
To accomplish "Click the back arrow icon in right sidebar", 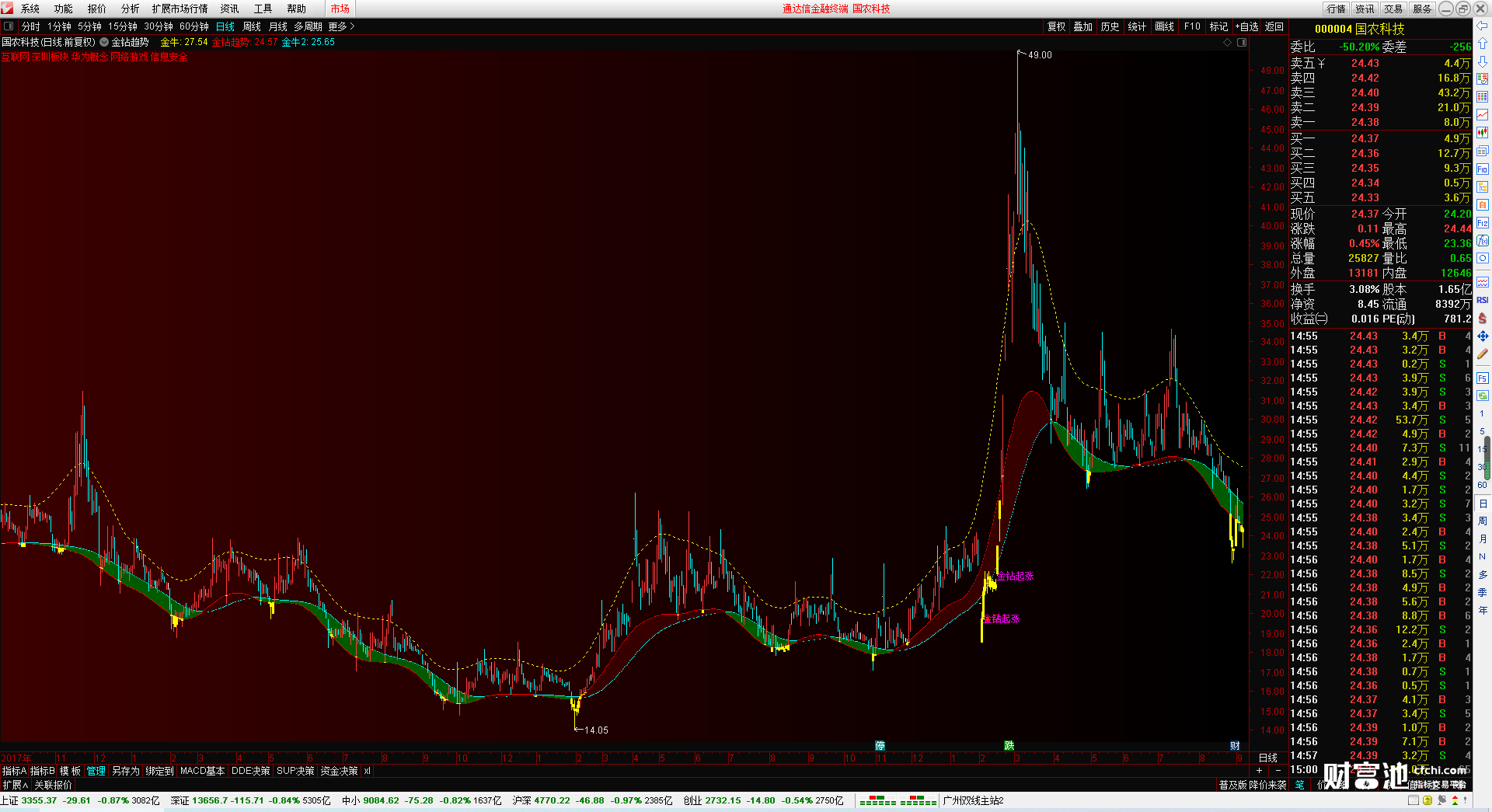I will 1482,26.
